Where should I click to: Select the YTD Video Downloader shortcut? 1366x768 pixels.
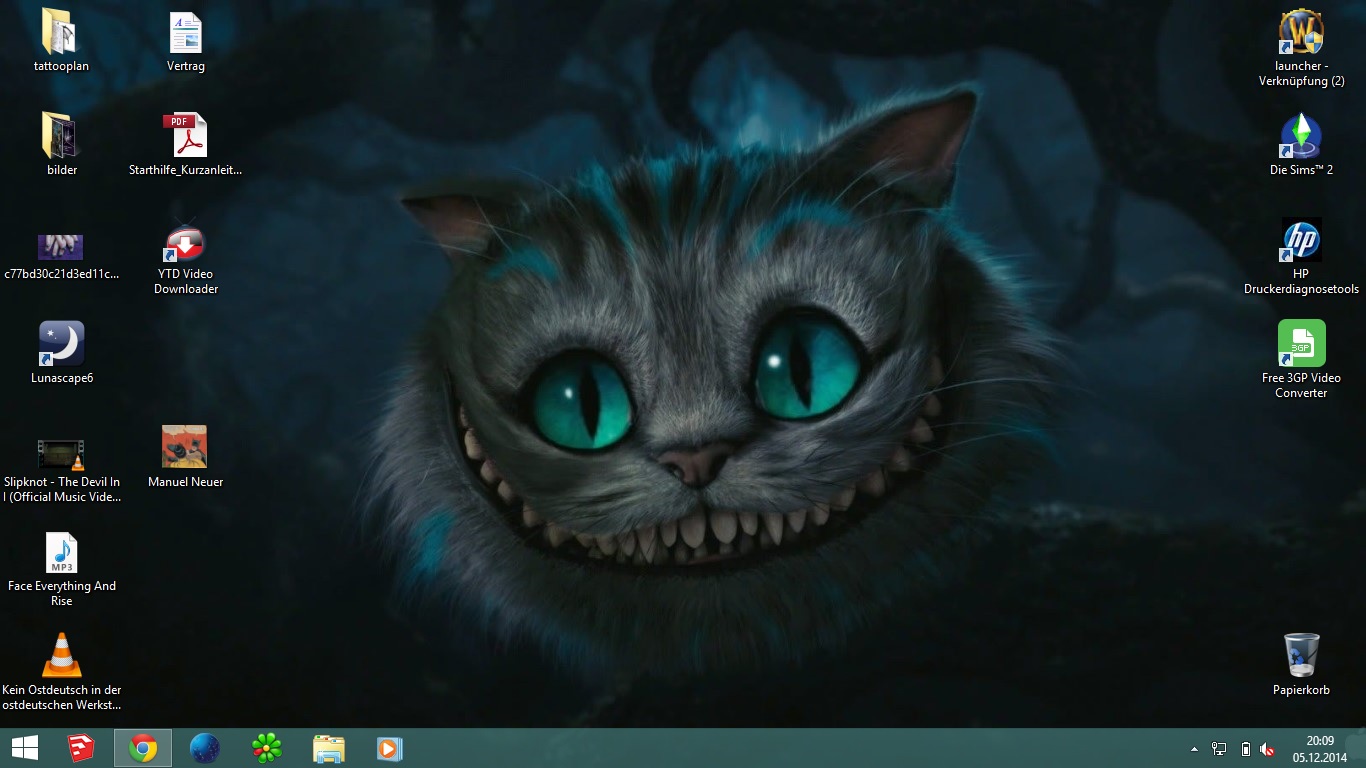pos(185,244)
